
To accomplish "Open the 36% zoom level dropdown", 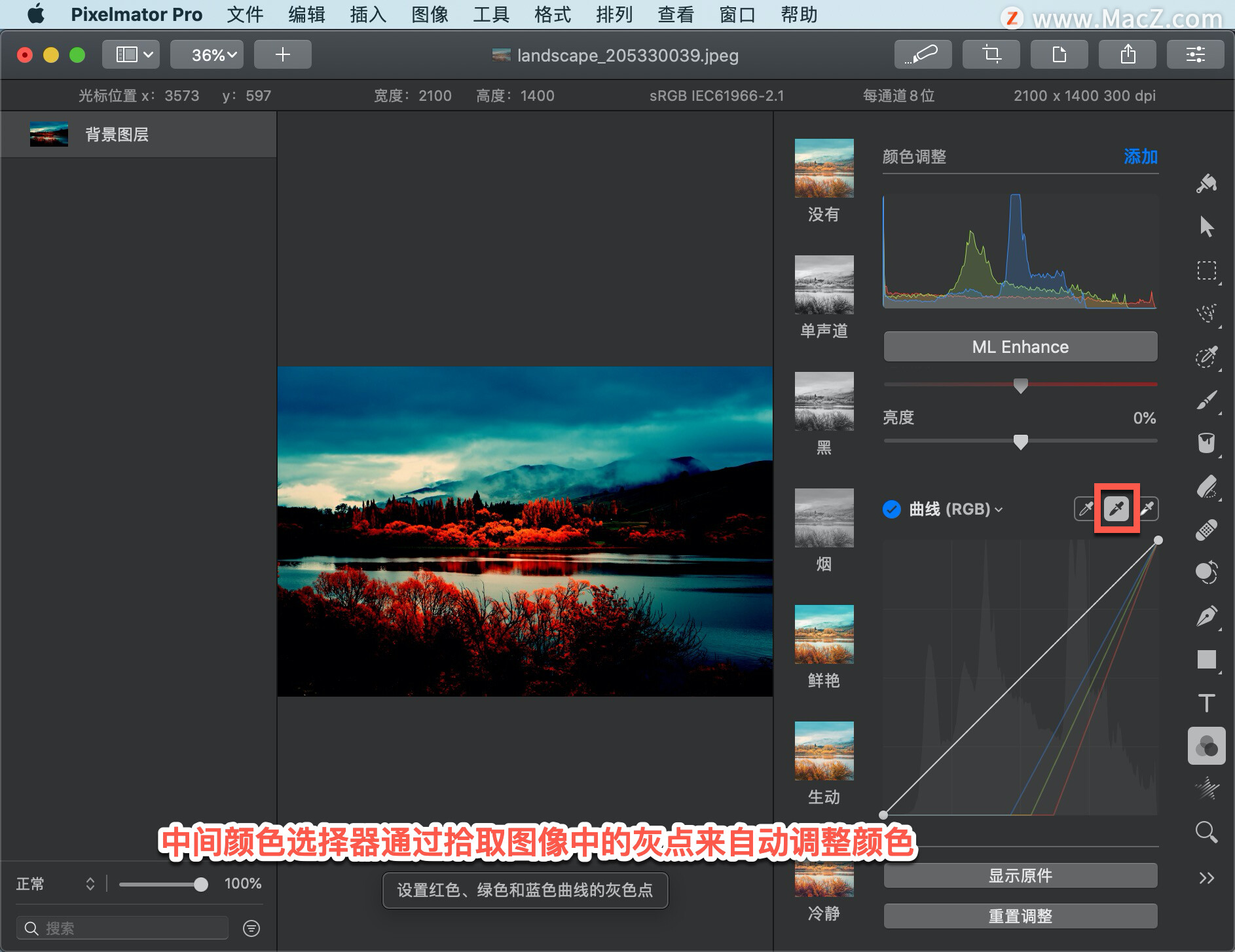I will pyautogui.click(x=207, y=54).
